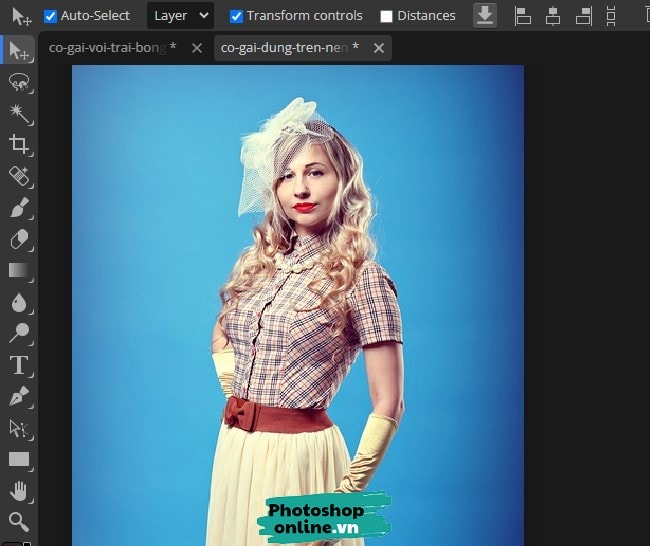Select the Lasso tool

point(19,82)
